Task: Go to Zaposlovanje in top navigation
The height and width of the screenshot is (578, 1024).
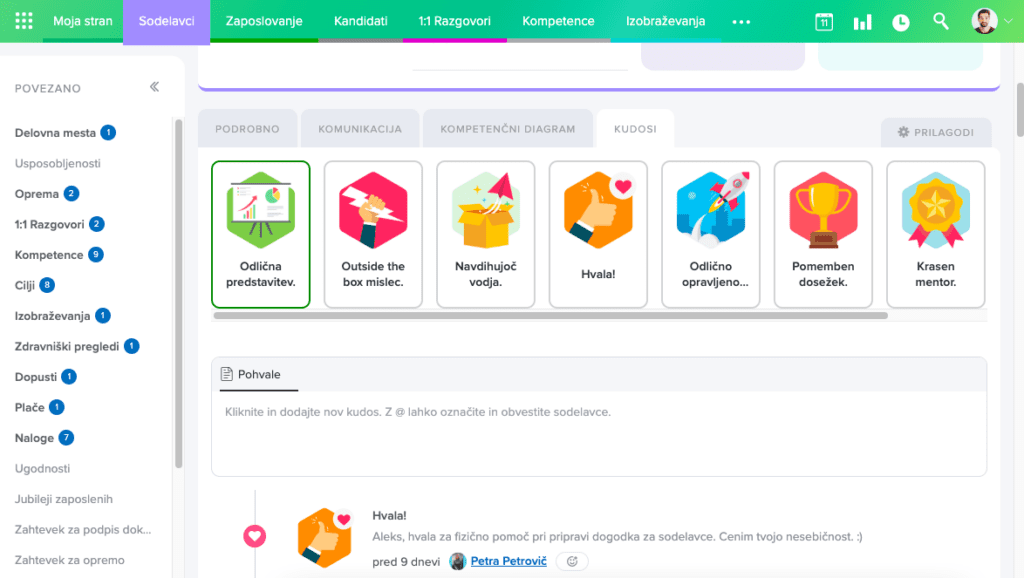Action: pos(264,21)
